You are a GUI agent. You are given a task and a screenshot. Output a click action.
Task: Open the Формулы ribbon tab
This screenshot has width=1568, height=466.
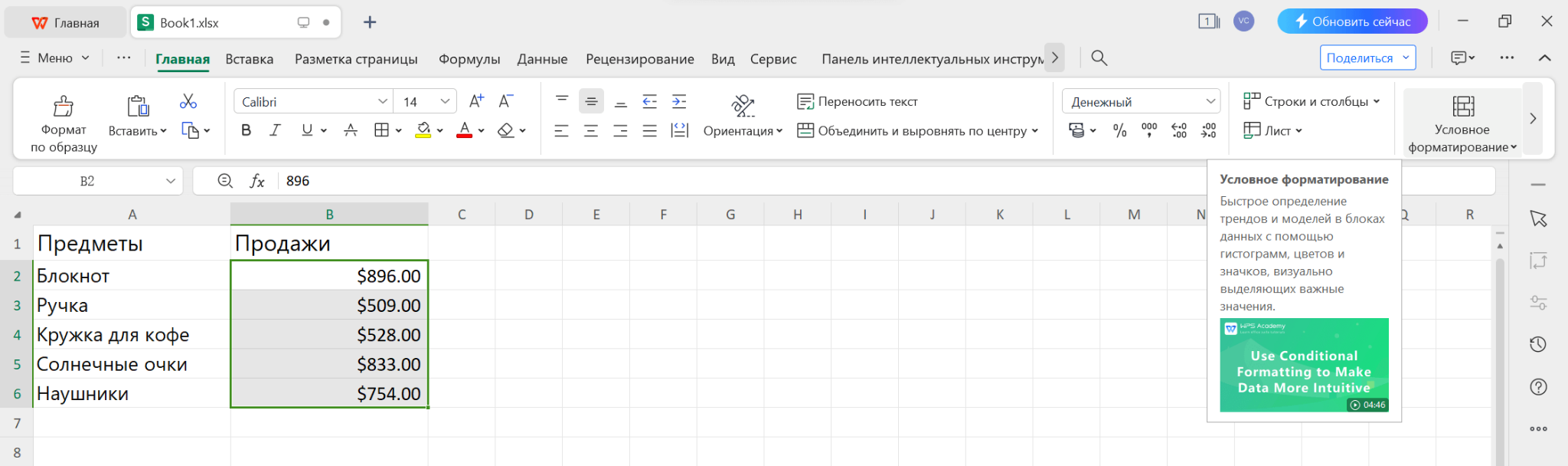tap(469, 59)
